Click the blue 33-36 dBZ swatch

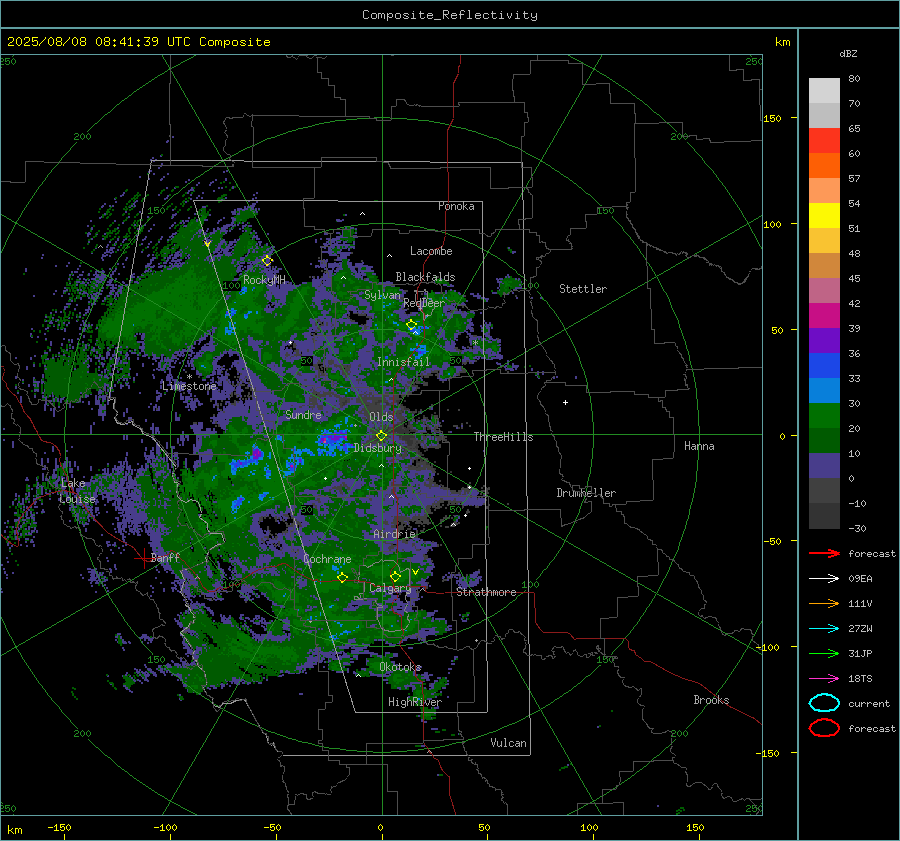click(x=824, y=365)
